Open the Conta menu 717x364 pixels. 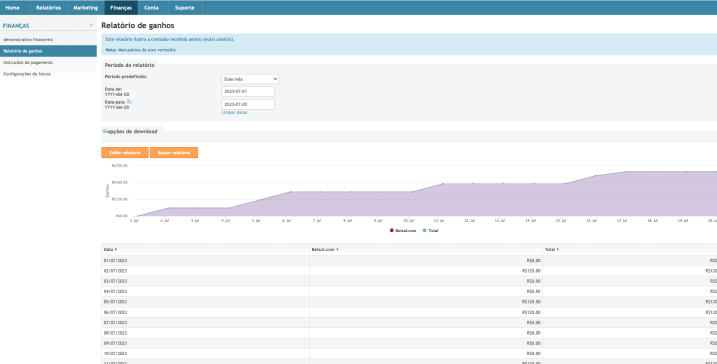click(x=151, y=8)
